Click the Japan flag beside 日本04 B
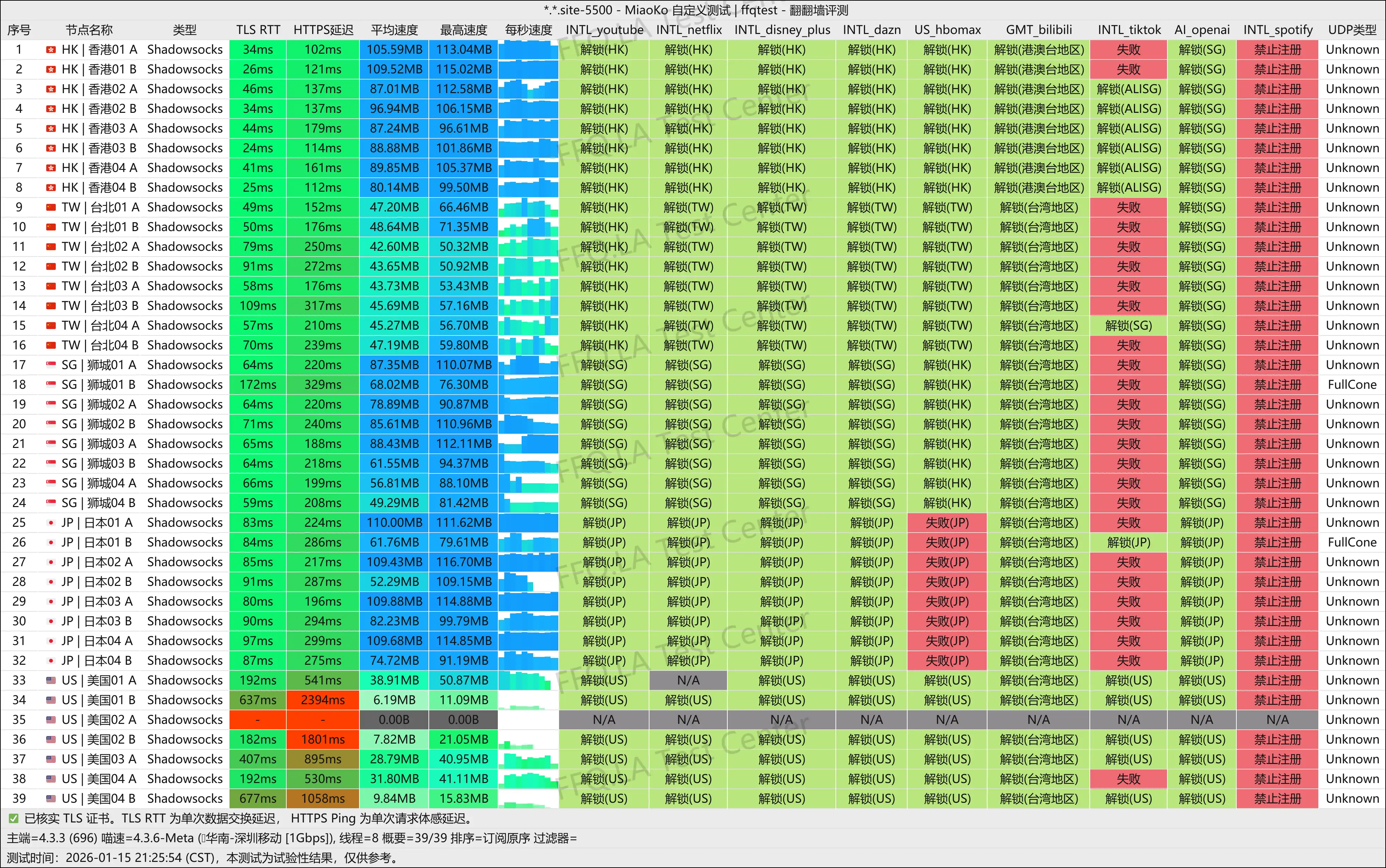This screenshot has width=1386, height=868. (51, 661)
